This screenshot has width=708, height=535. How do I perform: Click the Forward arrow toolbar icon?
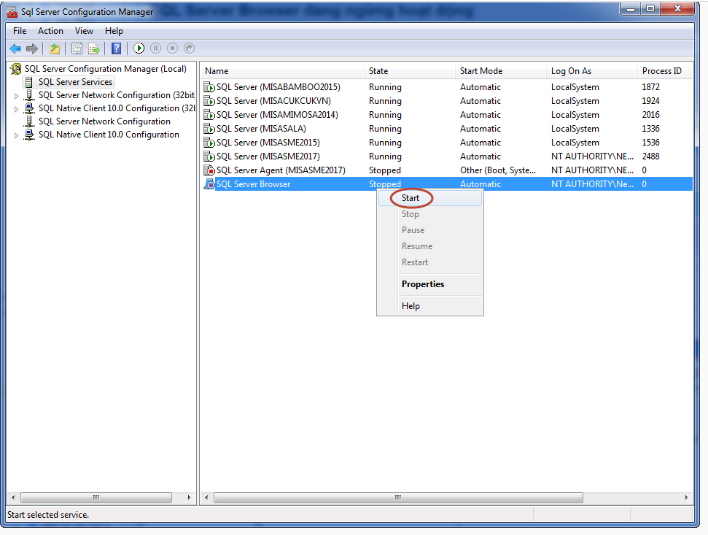coord(32,48)
